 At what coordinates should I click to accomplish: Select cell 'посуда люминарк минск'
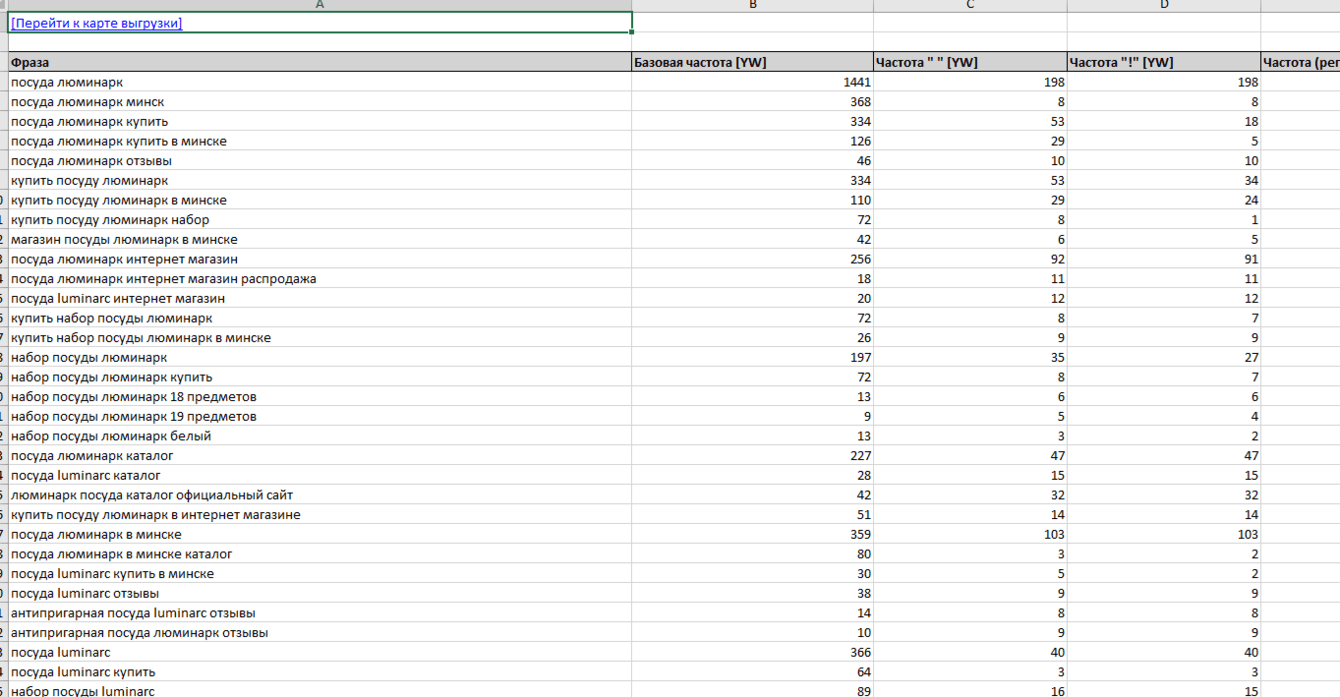pyautogui.click(x=320, y=102)
